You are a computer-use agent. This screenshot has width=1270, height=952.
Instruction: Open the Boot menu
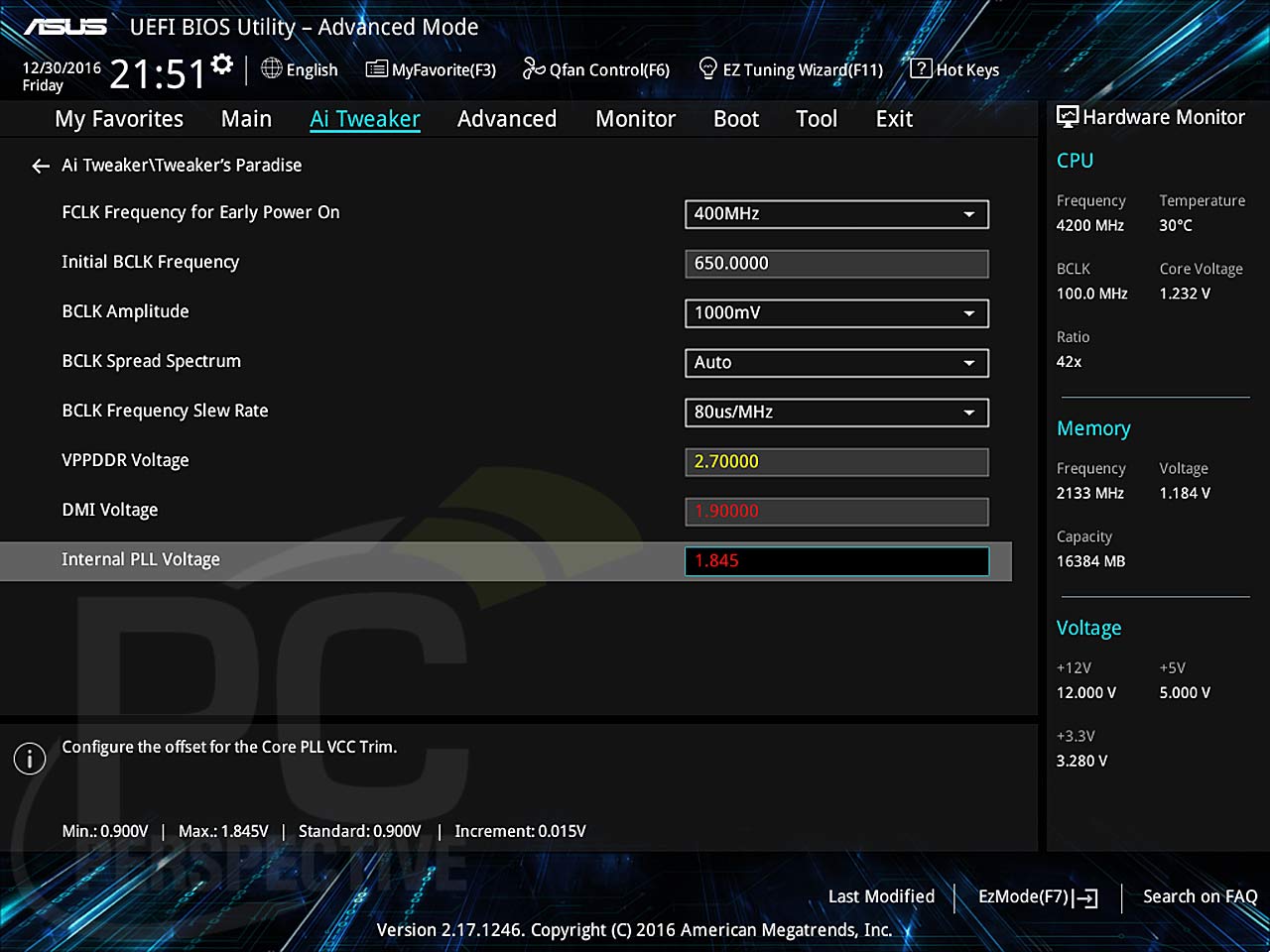click(735, 118)
